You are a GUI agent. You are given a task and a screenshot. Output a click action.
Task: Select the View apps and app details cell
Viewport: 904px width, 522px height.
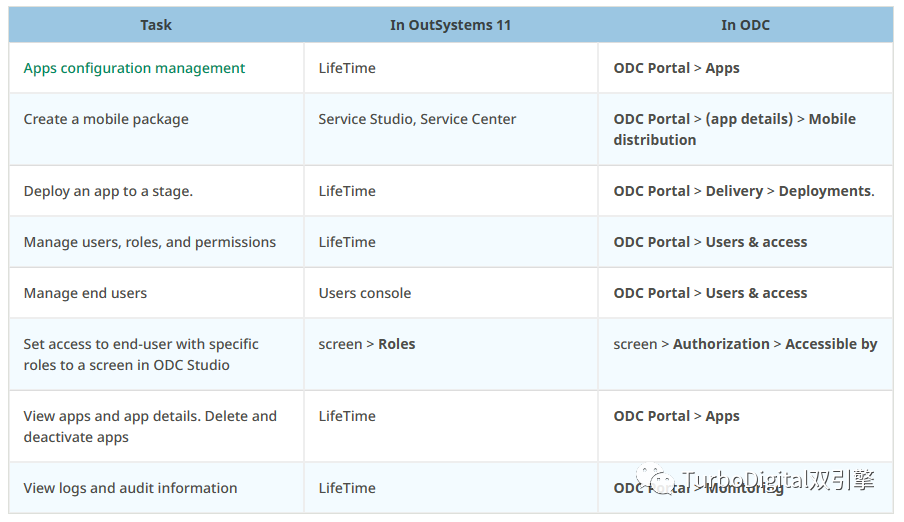coord(150,426)
